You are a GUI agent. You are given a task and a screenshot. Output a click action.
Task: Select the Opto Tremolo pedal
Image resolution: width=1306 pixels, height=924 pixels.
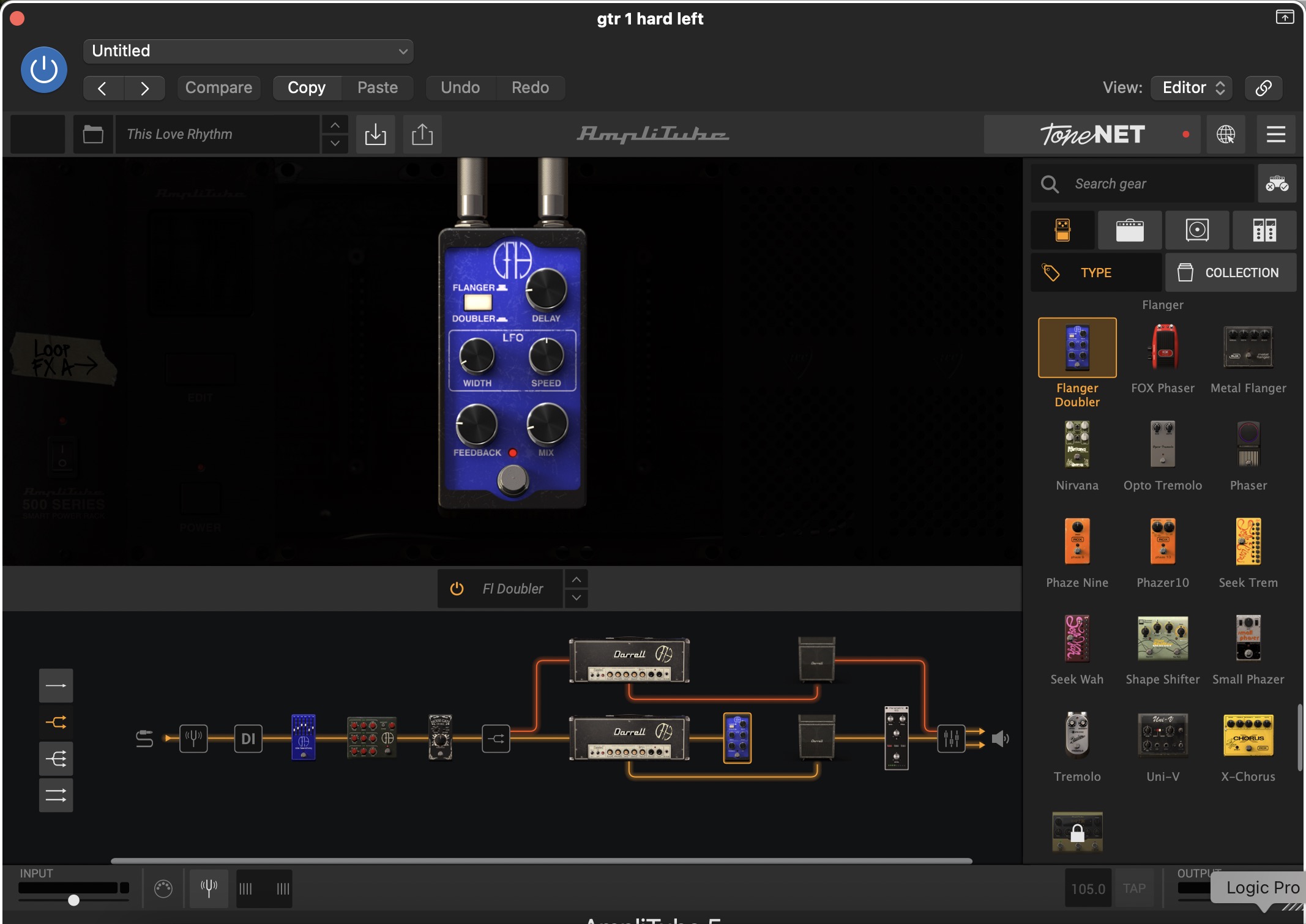tap(1163, 444)
